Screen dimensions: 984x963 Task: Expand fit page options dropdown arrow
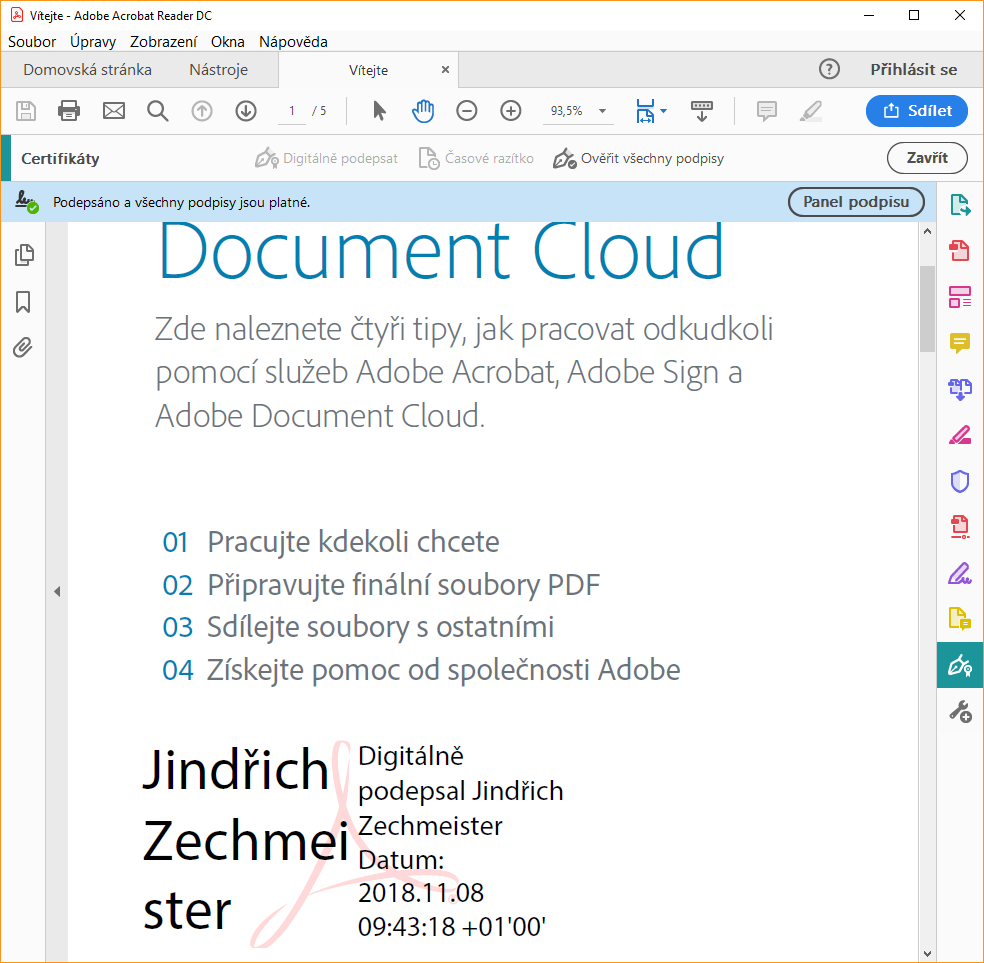[x=664, y=111]
